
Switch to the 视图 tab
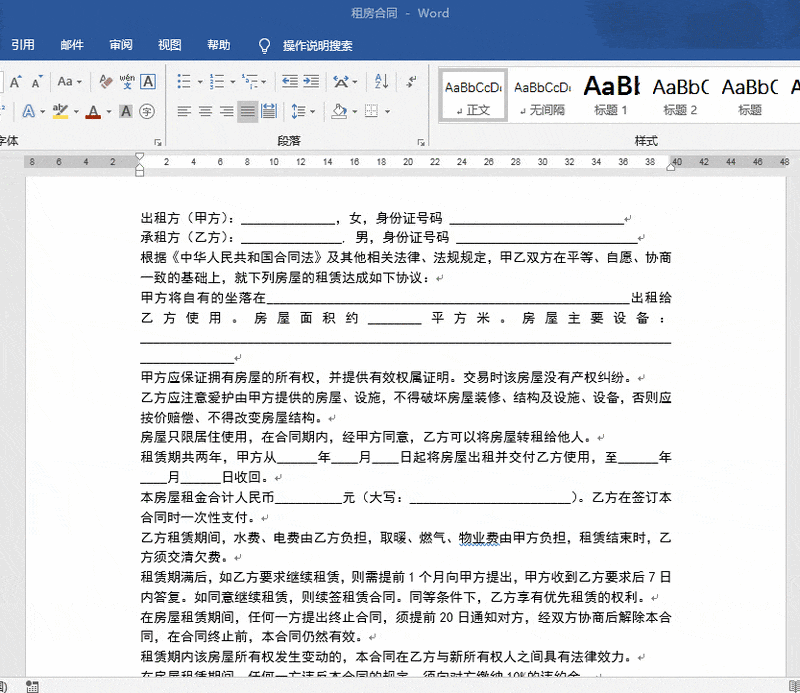point(170,45)
